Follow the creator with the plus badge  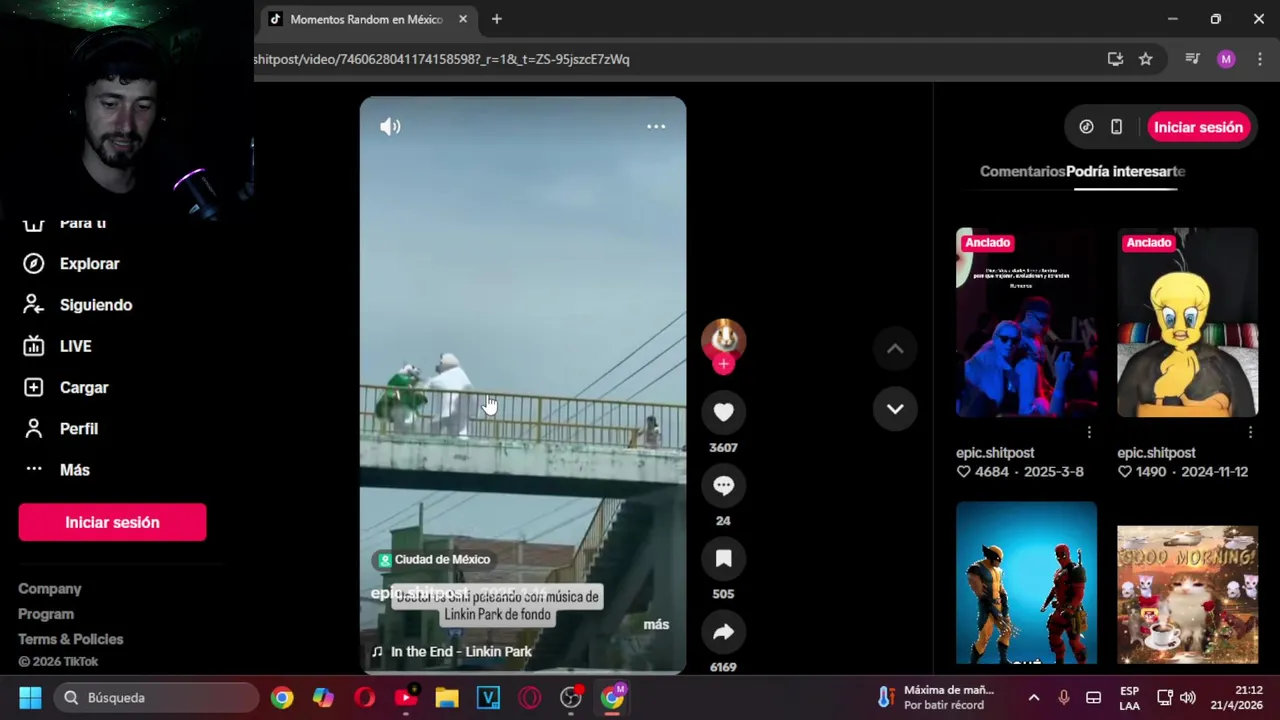tap(723, 365)
